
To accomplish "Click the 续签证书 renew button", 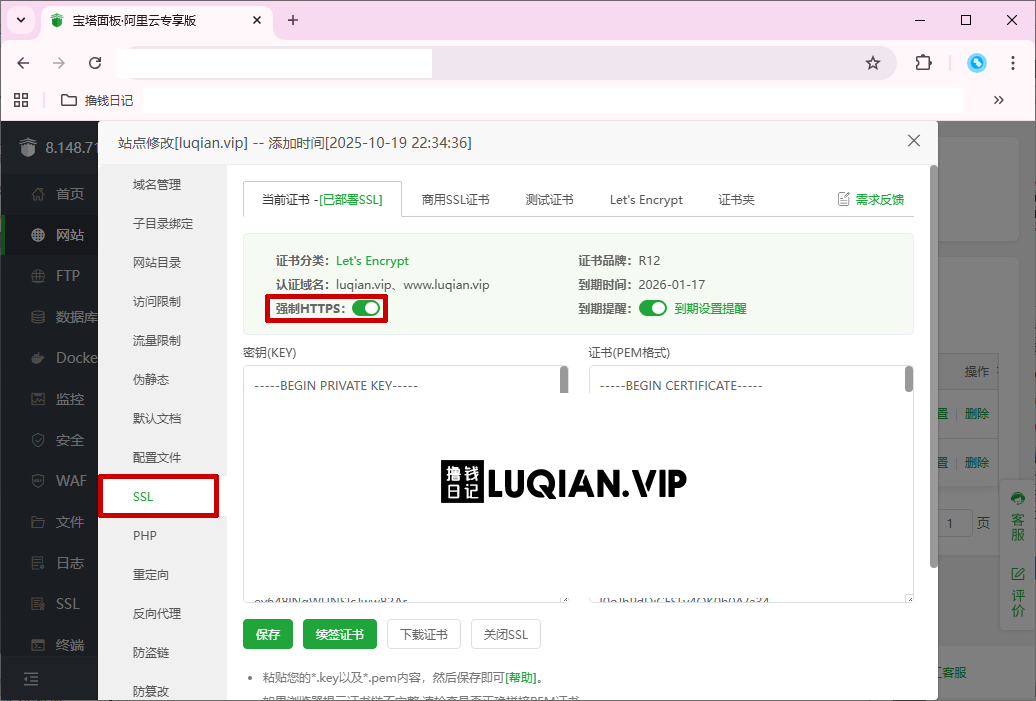I will 340,634.
